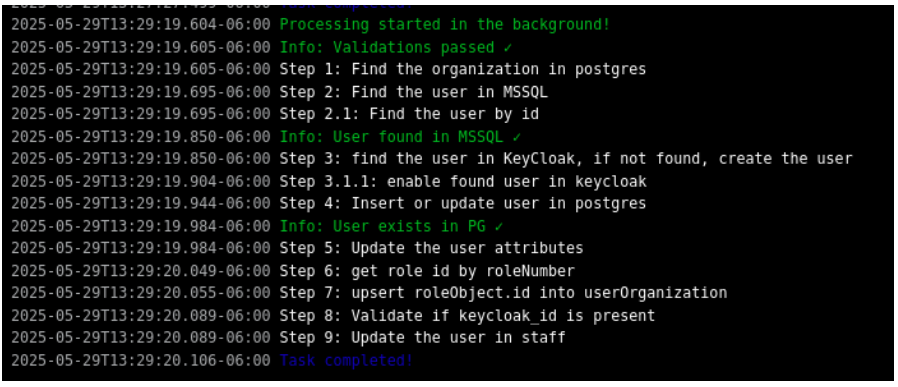The width and height of the screenshot is (898, 387).
Task: Select the 'Info: Validations passed' log line
Action: [396, 48]
